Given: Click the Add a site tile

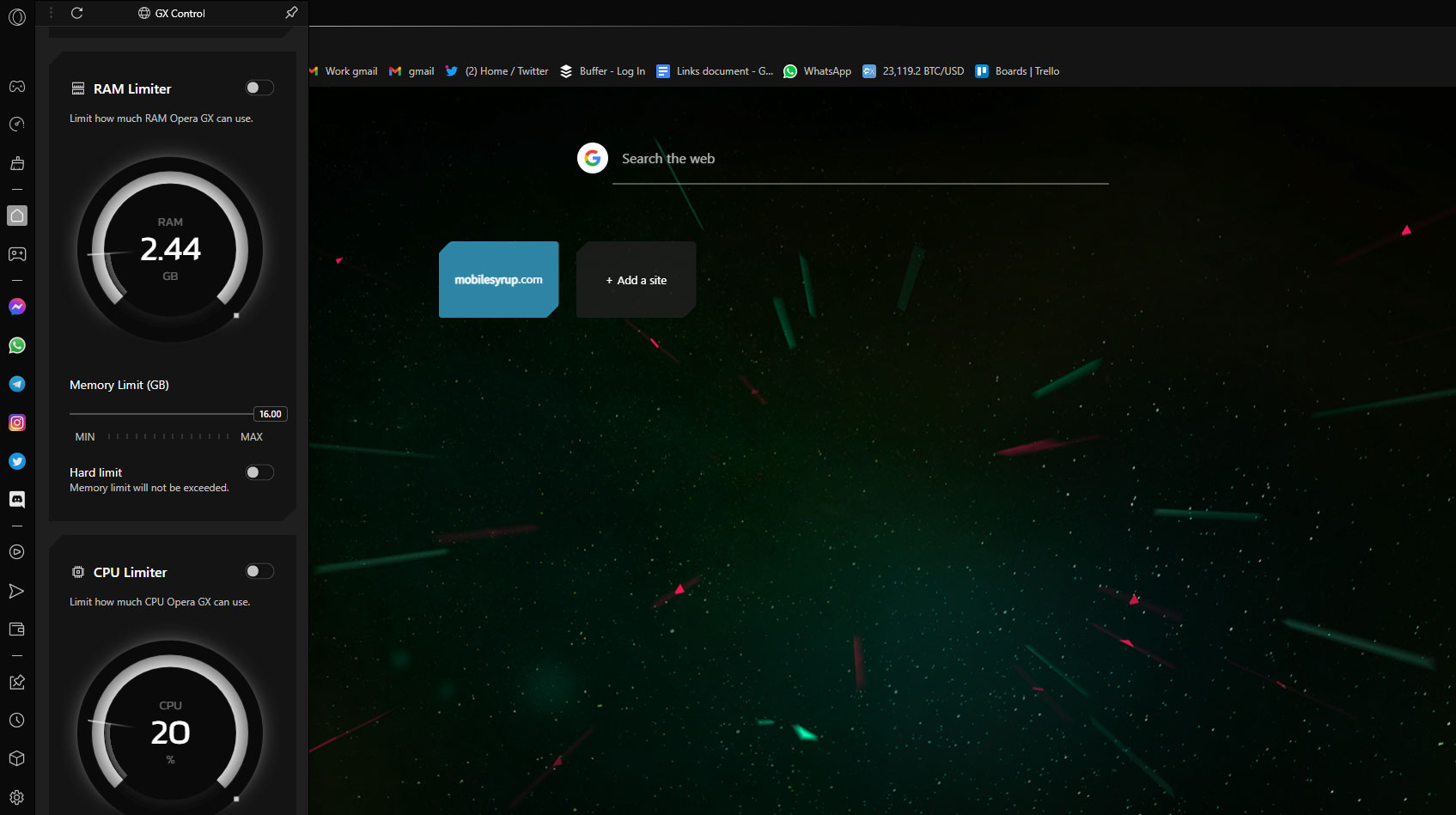Looking at the screenshot, I should 636,280.
